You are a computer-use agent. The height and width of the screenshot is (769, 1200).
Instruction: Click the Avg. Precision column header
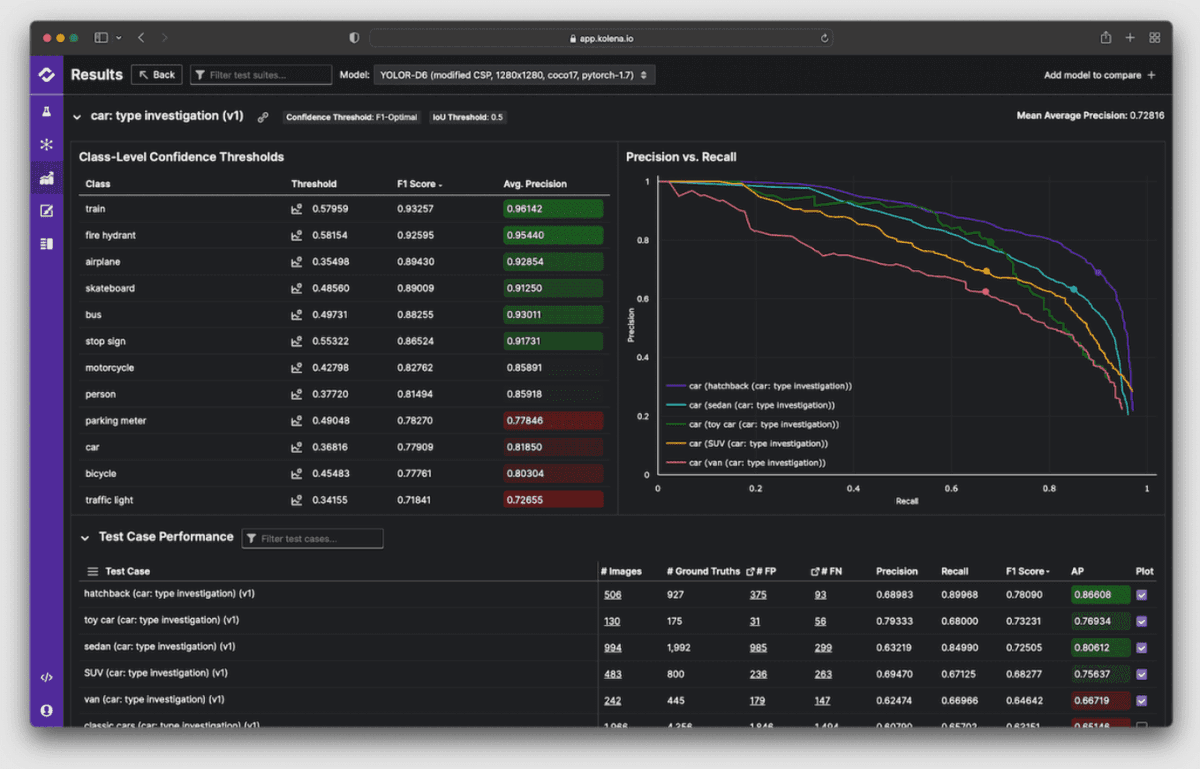(x=535, y=184)
